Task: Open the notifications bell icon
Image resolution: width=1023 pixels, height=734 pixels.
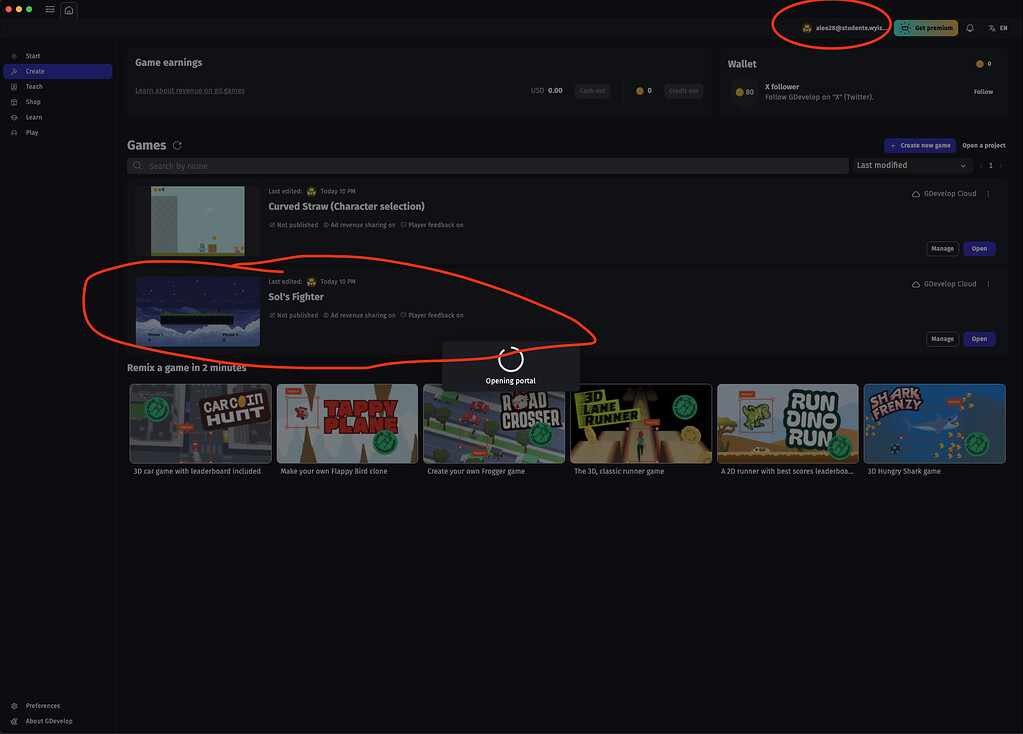Action: tap(970, 27)
